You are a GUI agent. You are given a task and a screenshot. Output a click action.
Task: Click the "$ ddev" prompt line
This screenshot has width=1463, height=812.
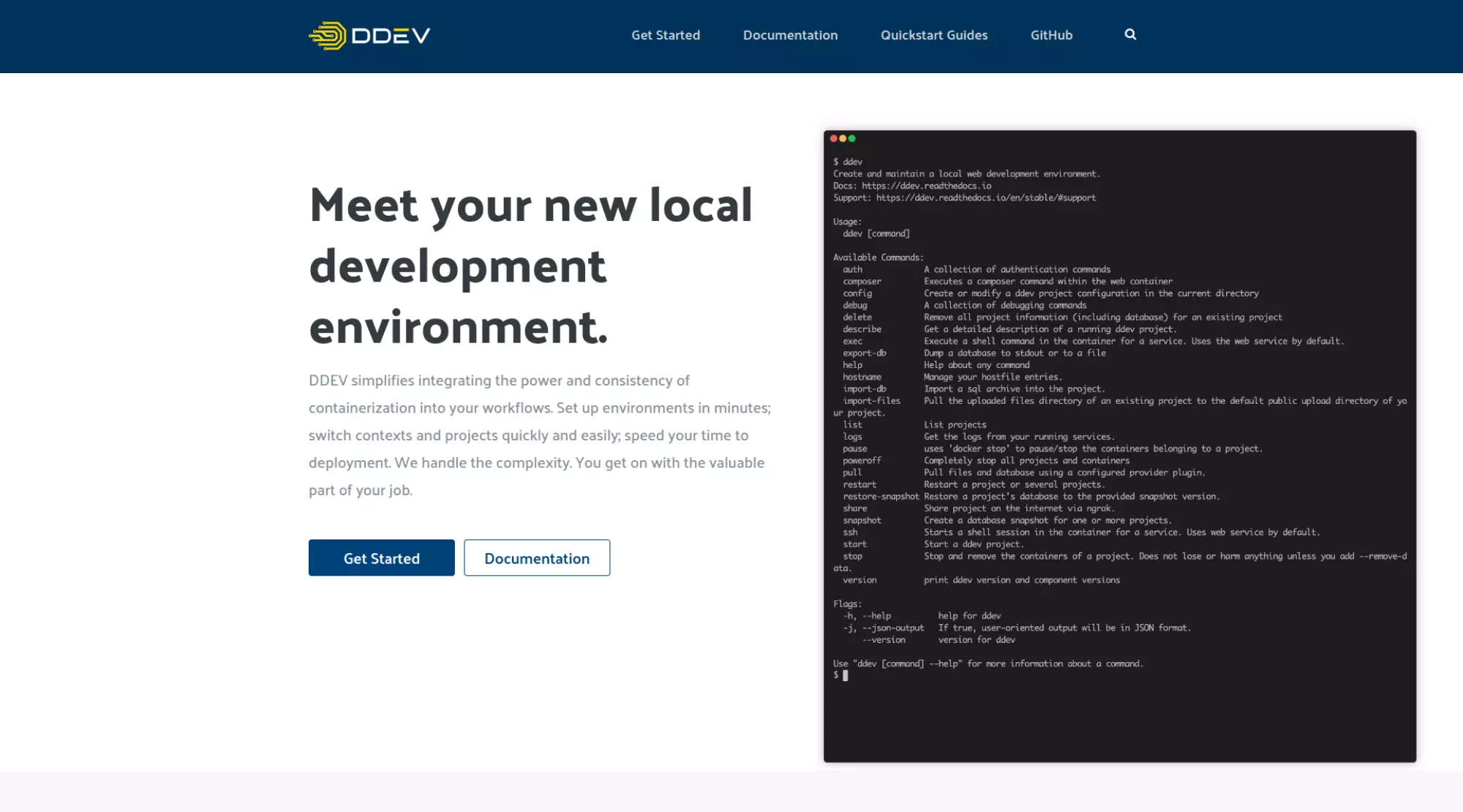click(848, 162)
